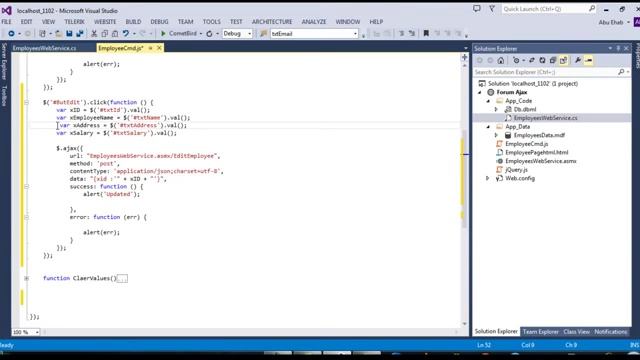Click Collapse All icon in Solution Explorer

point(553,60)
